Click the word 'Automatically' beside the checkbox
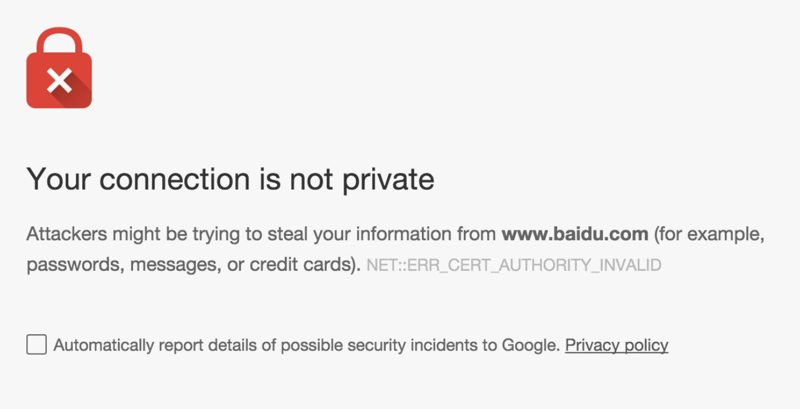 (102, 346)
